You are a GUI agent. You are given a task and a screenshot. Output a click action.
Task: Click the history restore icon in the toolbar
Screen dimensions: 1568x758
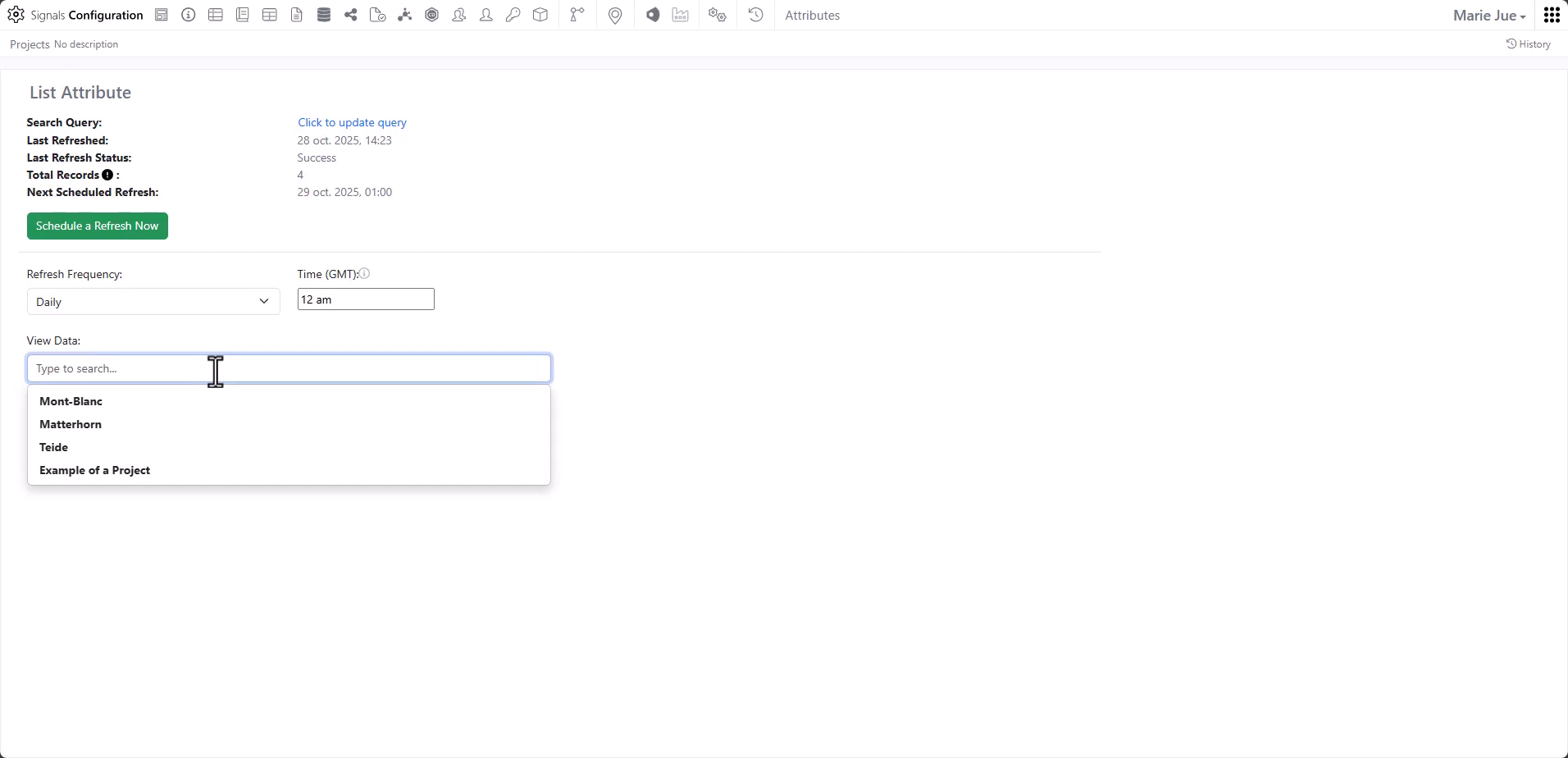point(754,15)
